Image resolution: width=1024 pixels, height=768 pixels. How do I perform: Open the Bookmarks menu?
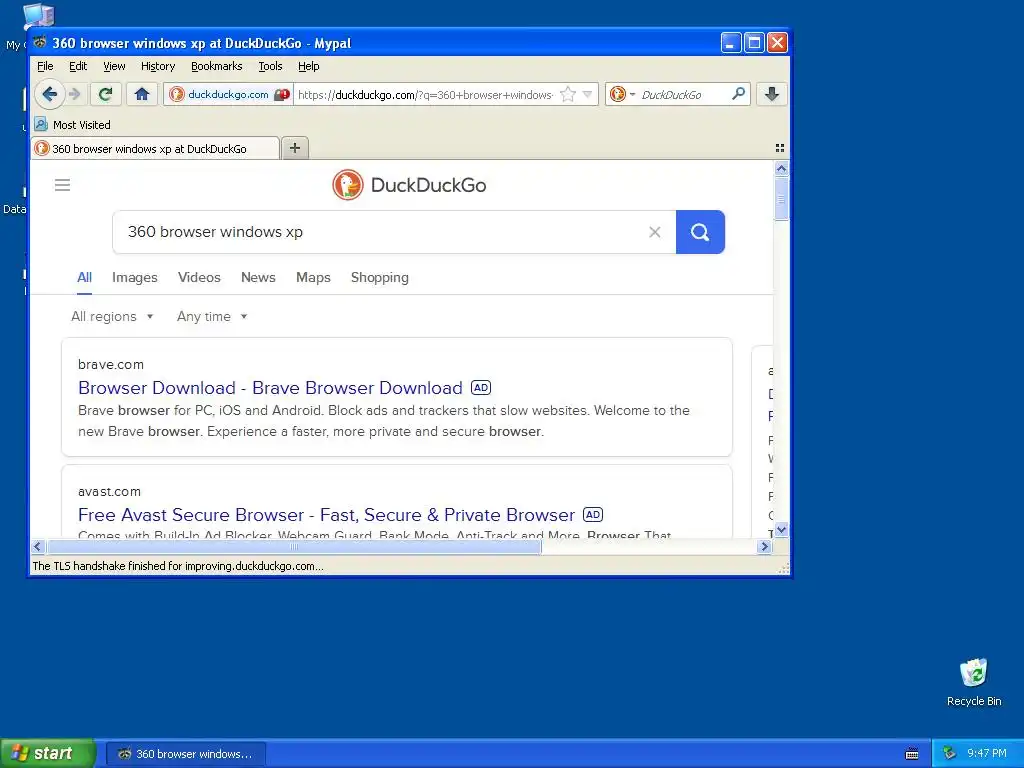click(x=216, y=66)
